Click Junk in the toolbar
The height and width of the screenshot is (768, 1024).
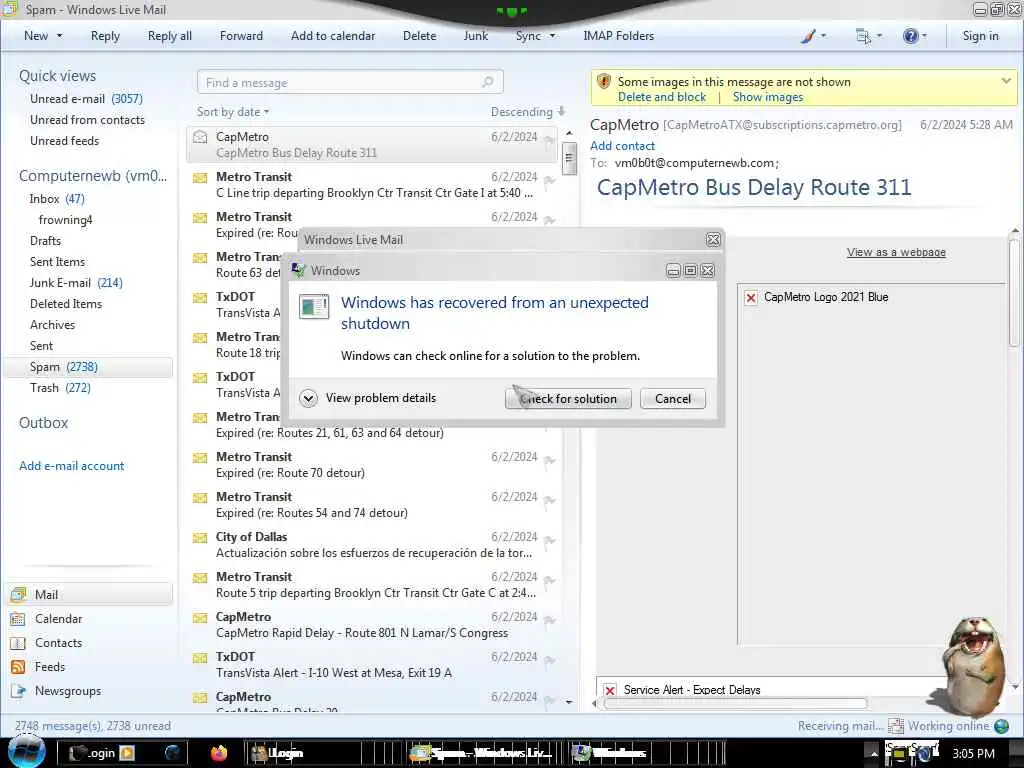click(x=475, y=36)
